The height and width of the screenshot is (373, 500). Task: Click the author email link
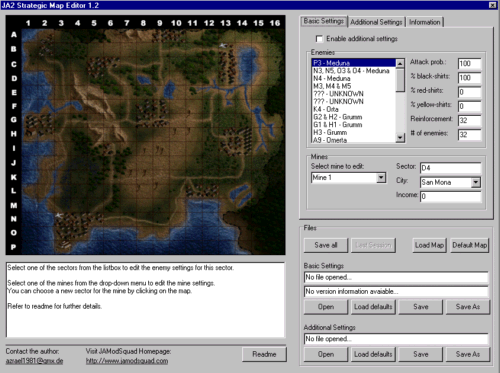[34, 361]
